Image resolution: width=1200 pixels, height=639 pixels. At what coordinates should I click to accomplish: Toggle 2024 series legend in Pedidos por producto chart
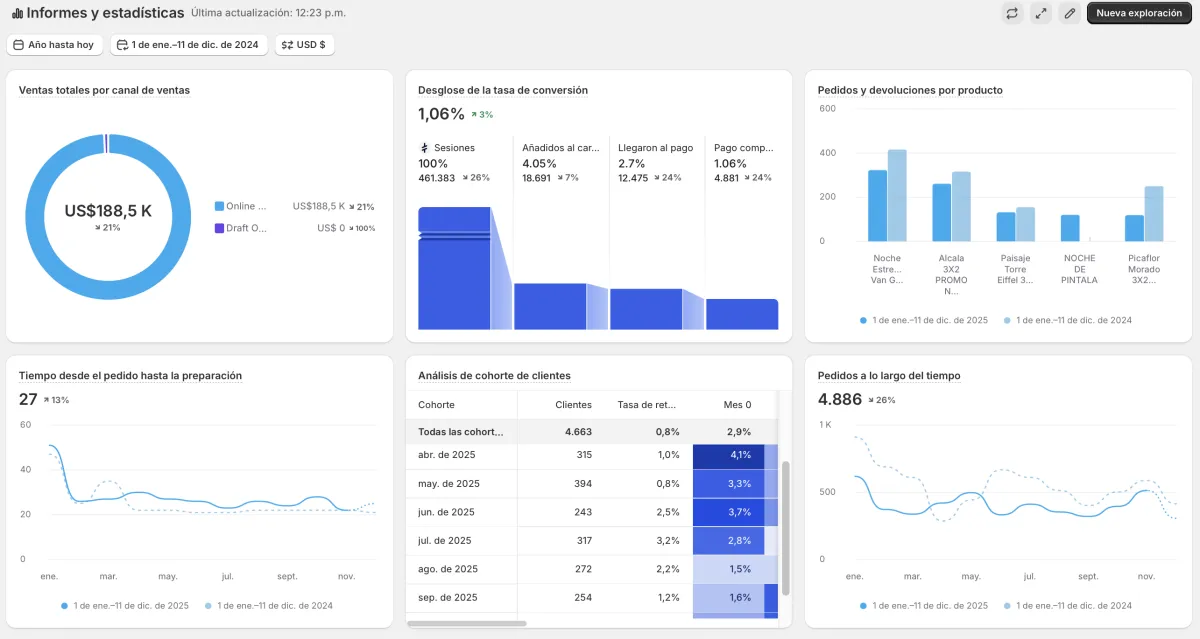[1068, 320]
